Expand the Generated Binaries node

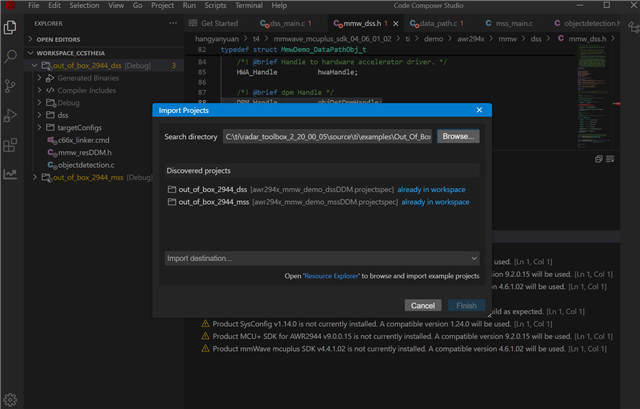(39, 78)
